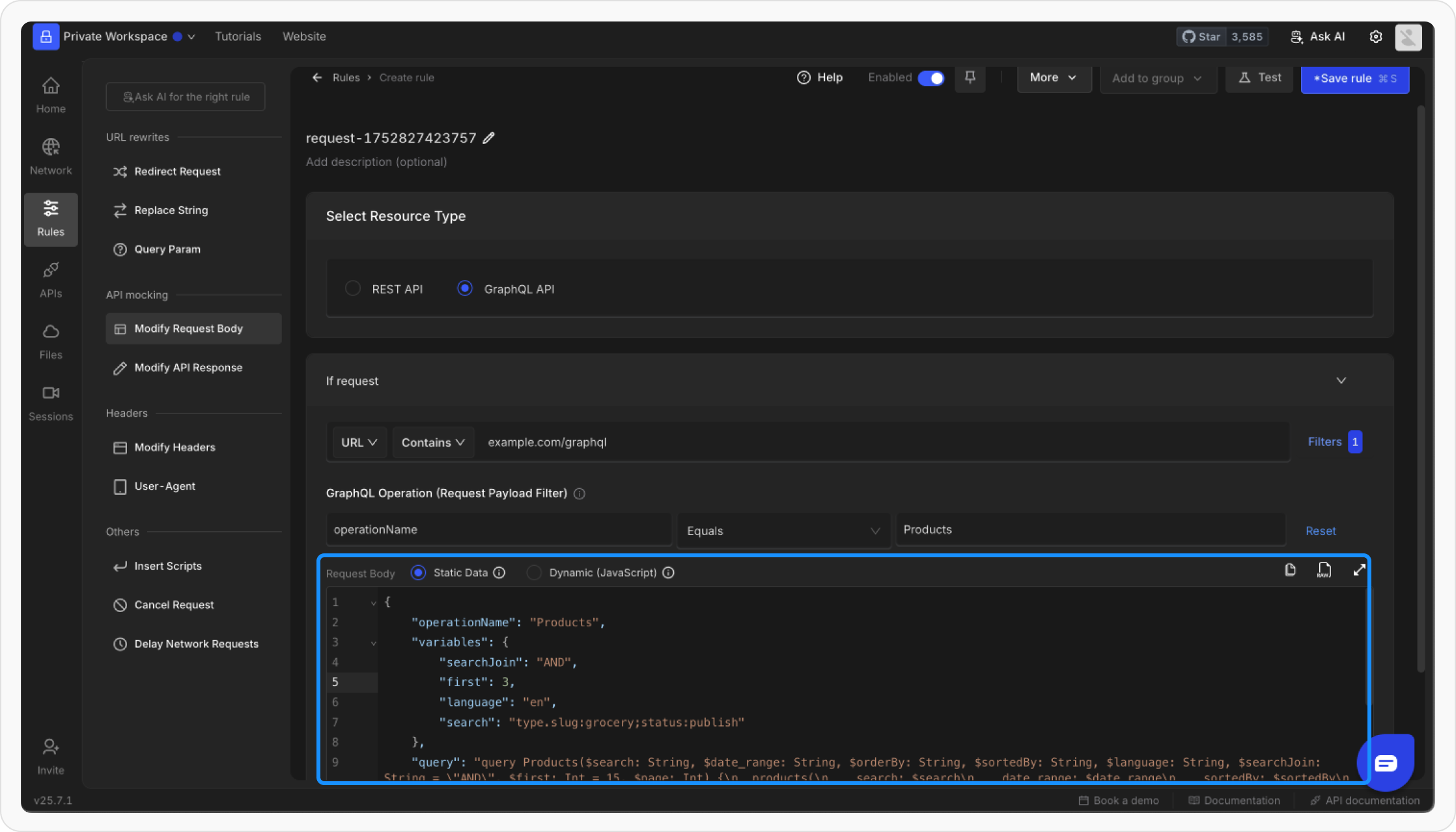Open Network in the left sidebar
Image resolution: width=1456 pixels, height=832 pixels.
[x=51, y=156]
